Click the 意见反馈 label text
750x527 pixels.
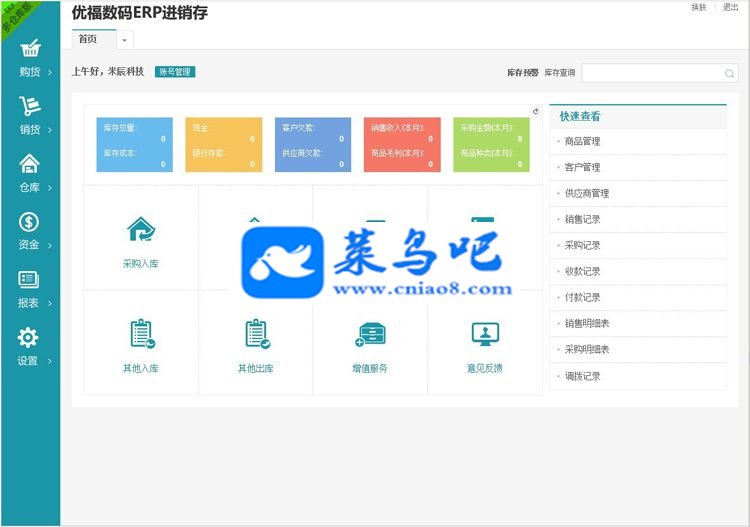coord(485,368)
